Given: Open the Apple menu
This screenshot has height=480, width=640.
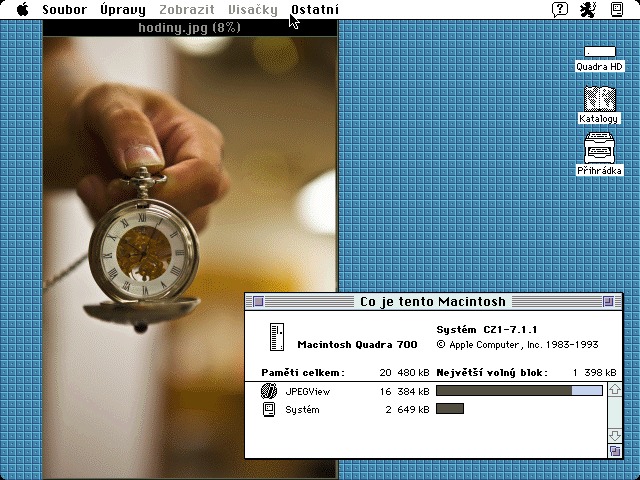Looking at the screenshot, I should pyautogui.click(x=22, y=10).
